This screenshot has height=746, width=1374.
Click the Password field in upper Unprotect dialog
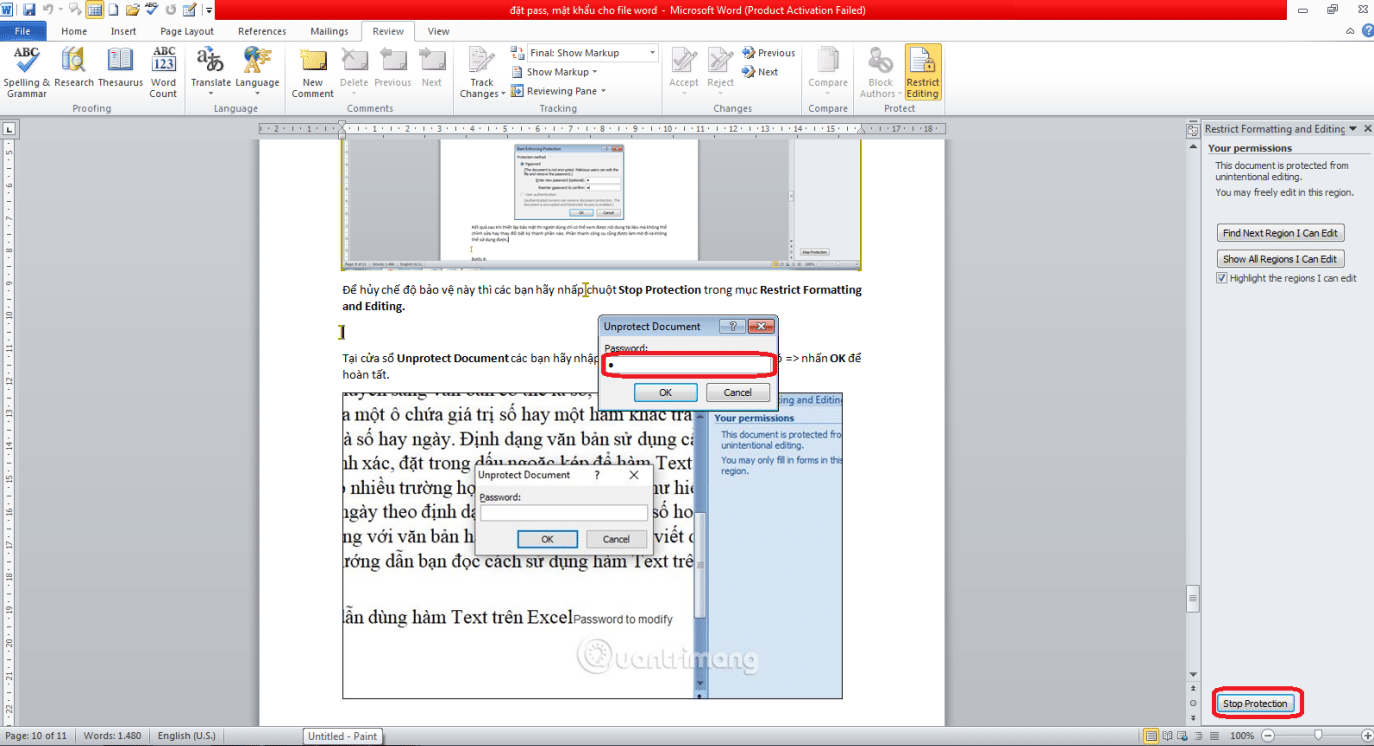point(689,365)
